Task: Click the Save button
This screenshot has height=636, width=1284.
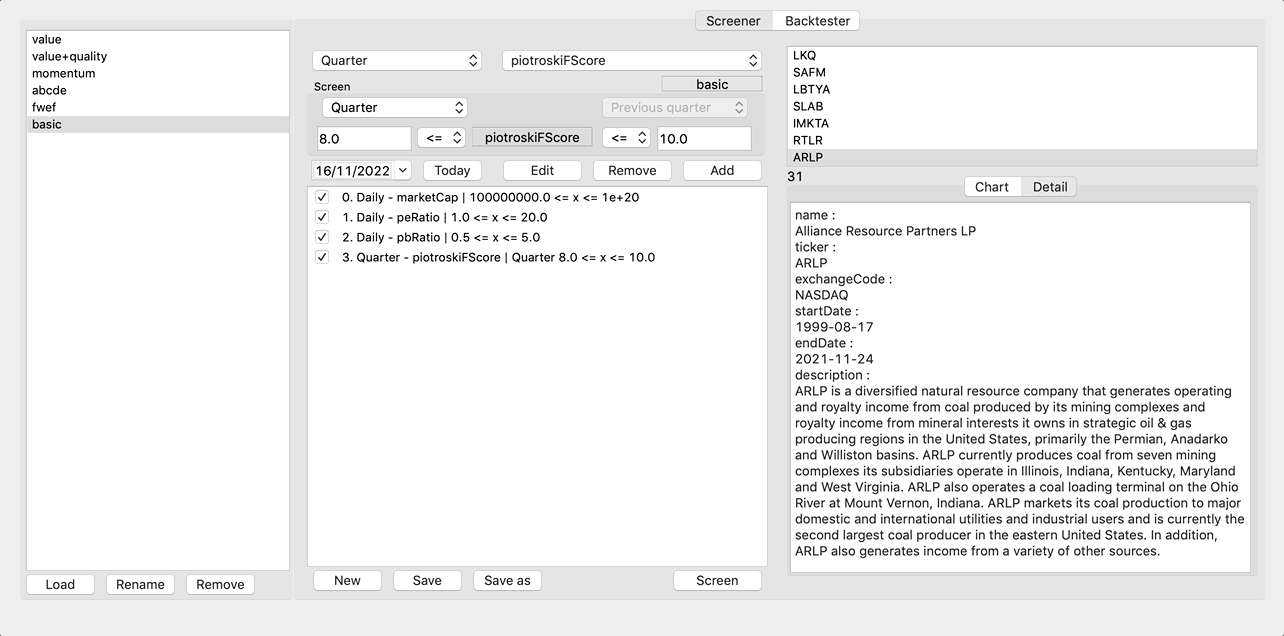Action: [427, 581]
